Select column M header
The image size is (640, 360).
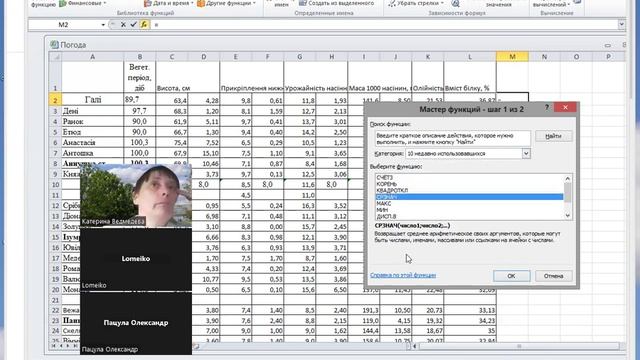coord(512,57)
